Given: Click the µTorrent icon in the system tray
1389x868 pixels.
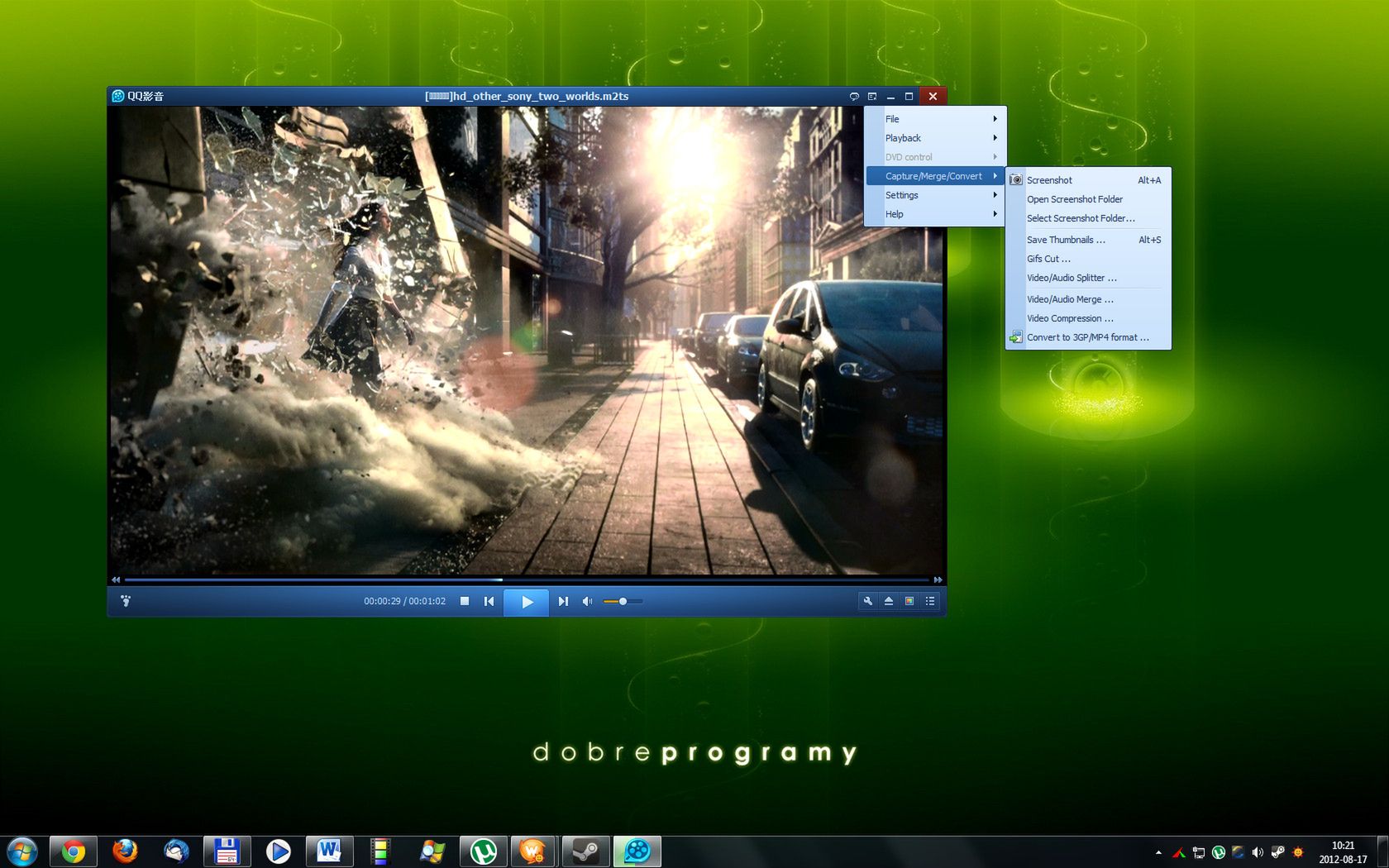Looking at the screenshot, I should pyautogui.click(x=1218, y=852).
